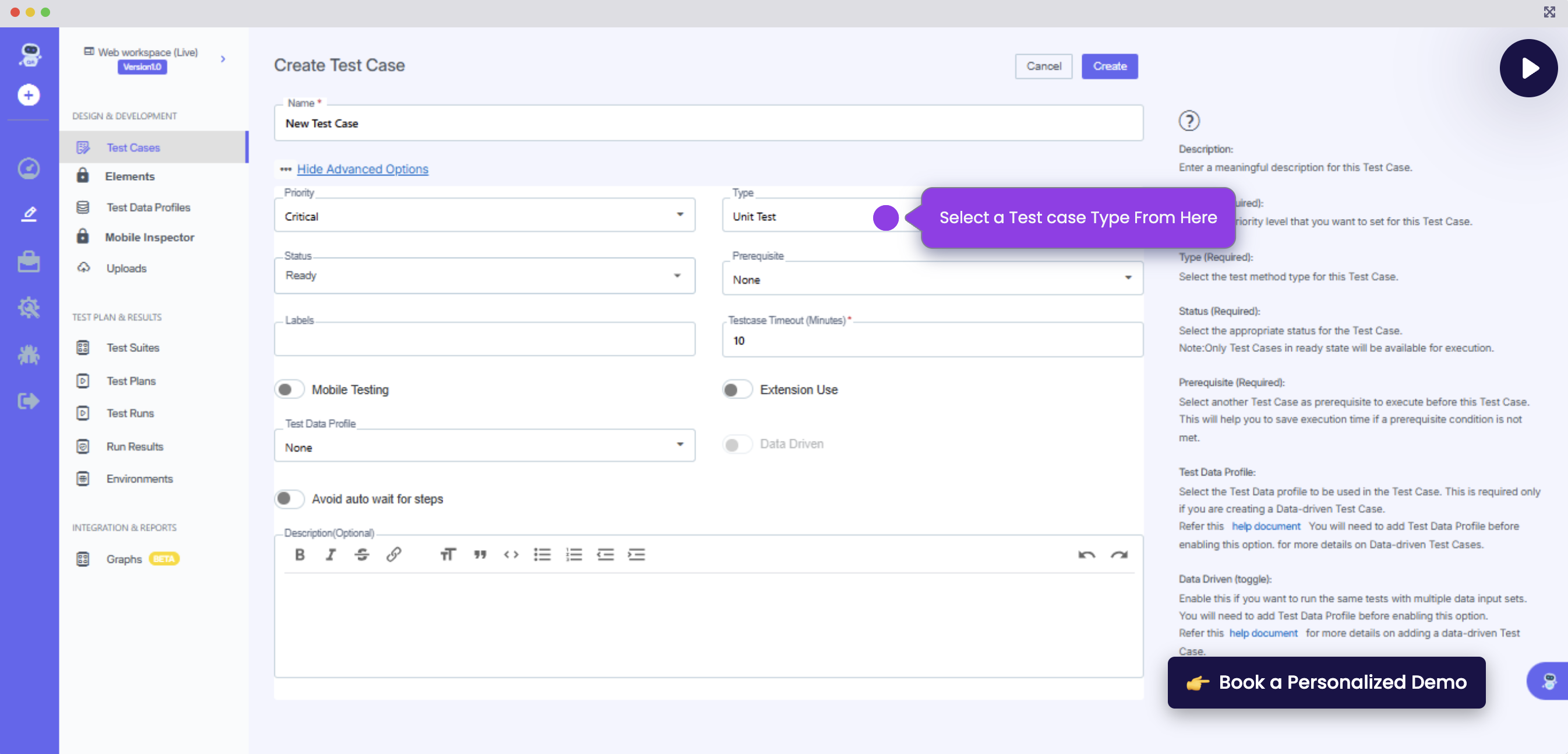The image size is (1568, 754).
Task: Click the undo icon in description editor
Action: click(x=1086, y=554)
